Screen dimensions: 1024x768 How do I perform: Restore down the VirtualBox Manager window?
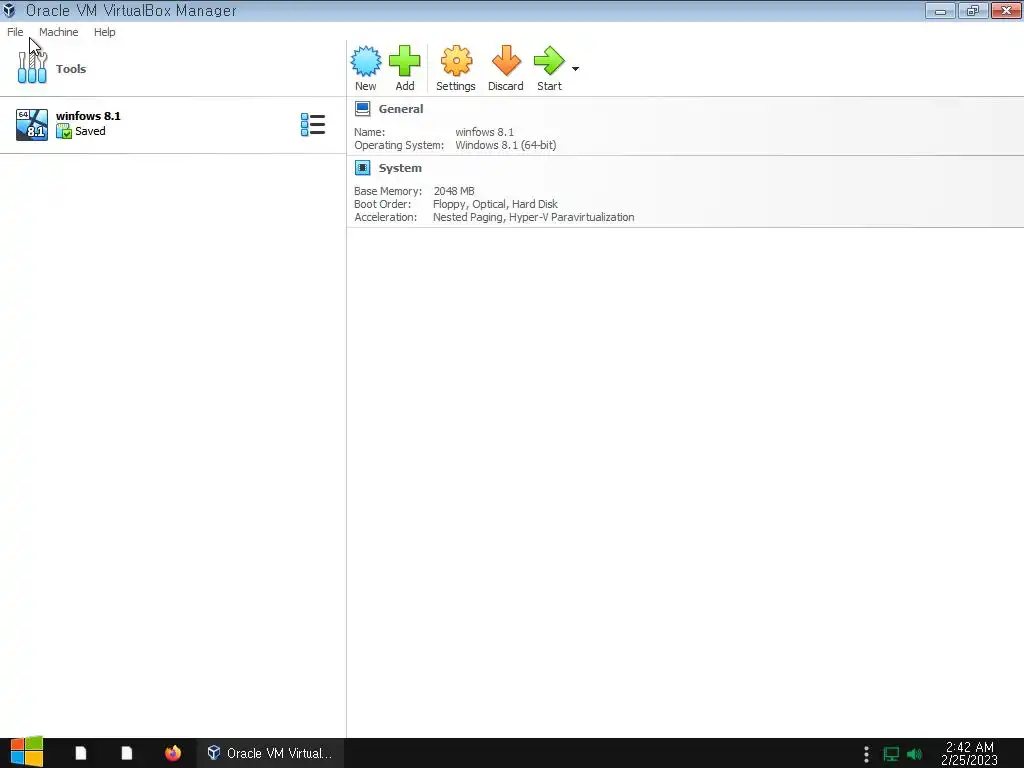[x=973, y=10]
